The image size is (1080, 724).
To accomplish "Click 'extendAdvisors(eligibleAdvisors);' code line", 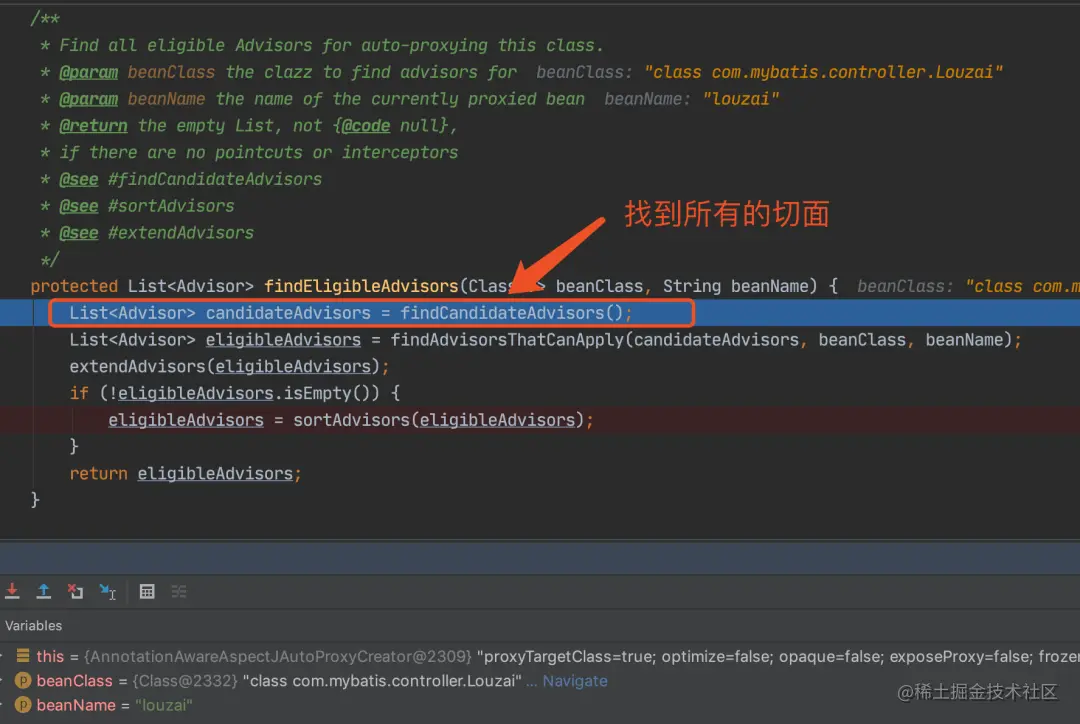I will [x=229, y=366].
